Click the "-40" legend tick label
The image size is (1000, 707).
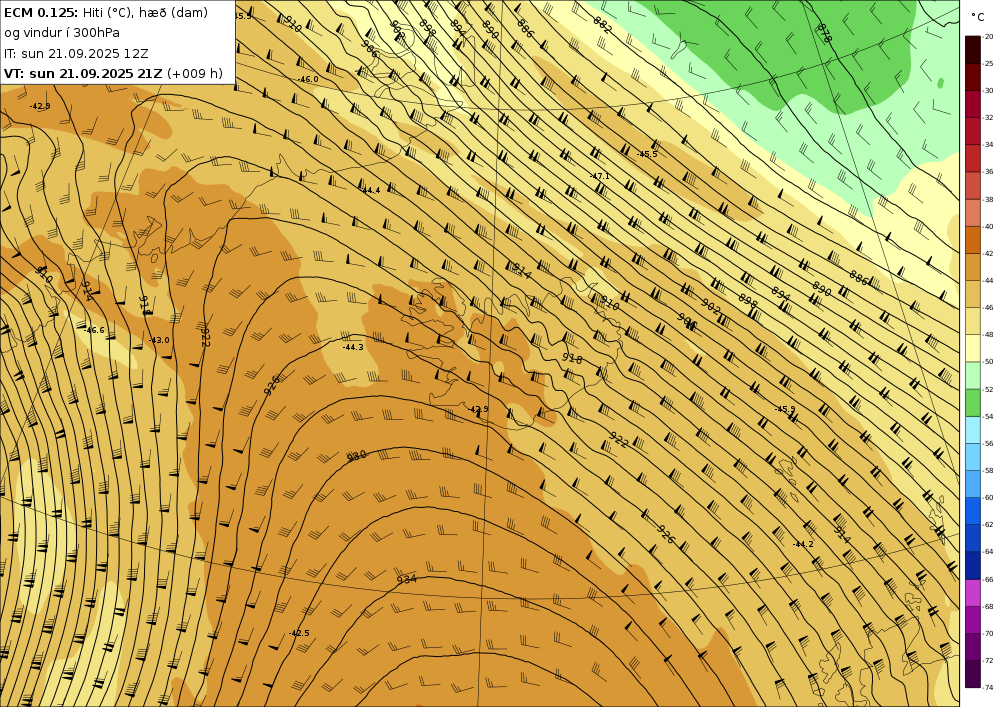(988, 226)
